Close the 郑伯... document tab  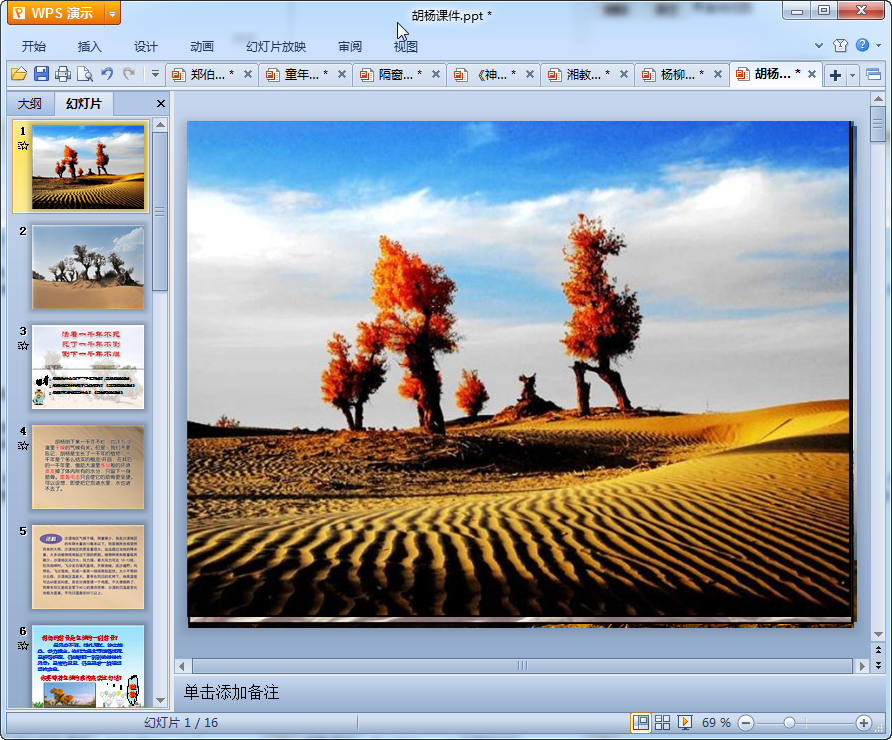click(248, 74)
